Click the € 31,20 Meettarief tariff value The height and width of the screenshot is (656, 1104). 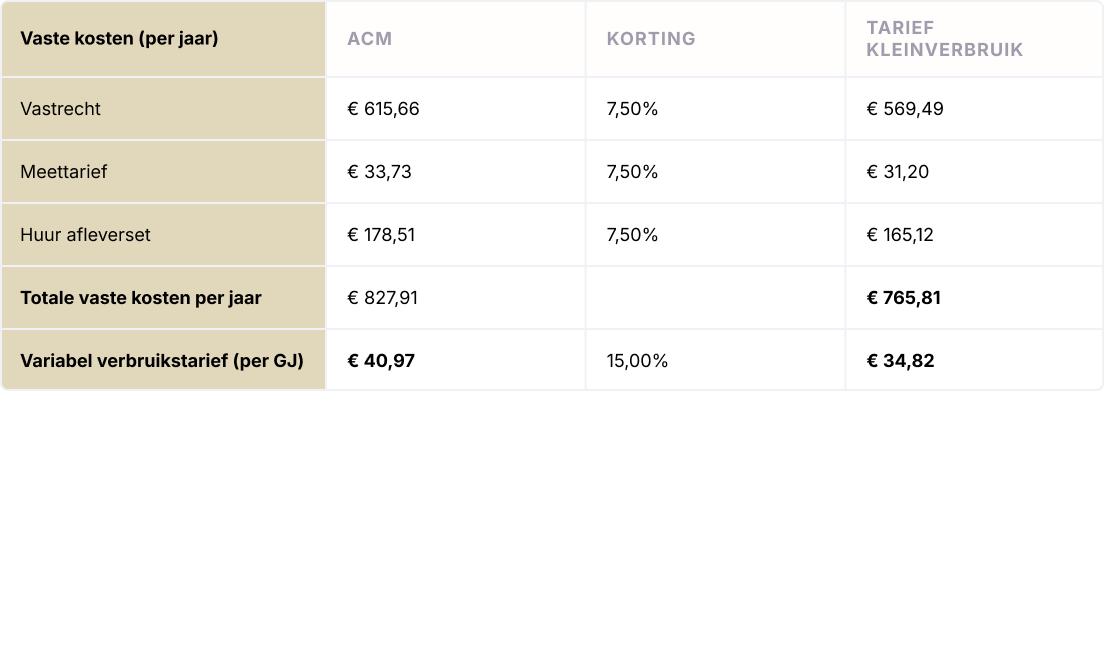897,172
